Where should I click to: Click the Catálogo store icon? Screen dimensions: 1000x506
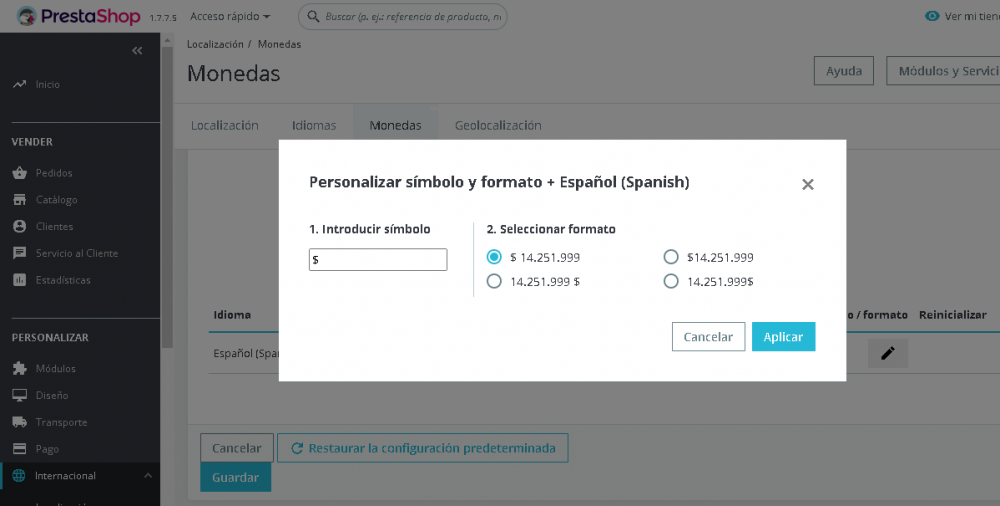point(19,200)
